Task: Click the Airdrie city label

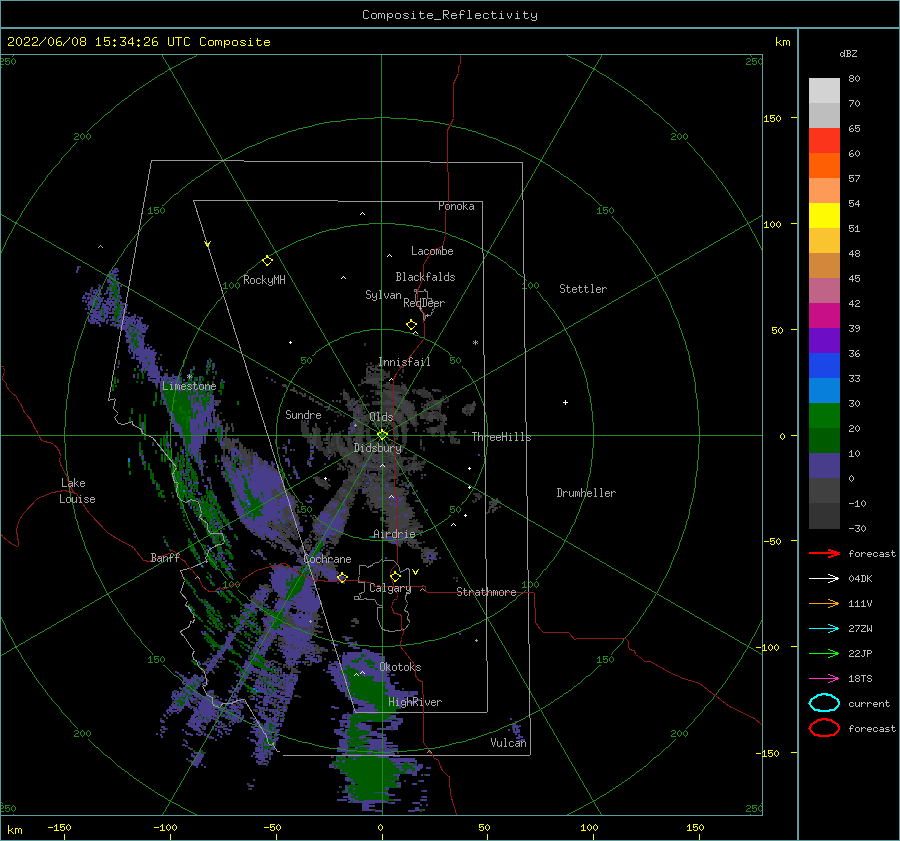Action: pos(394,534)
